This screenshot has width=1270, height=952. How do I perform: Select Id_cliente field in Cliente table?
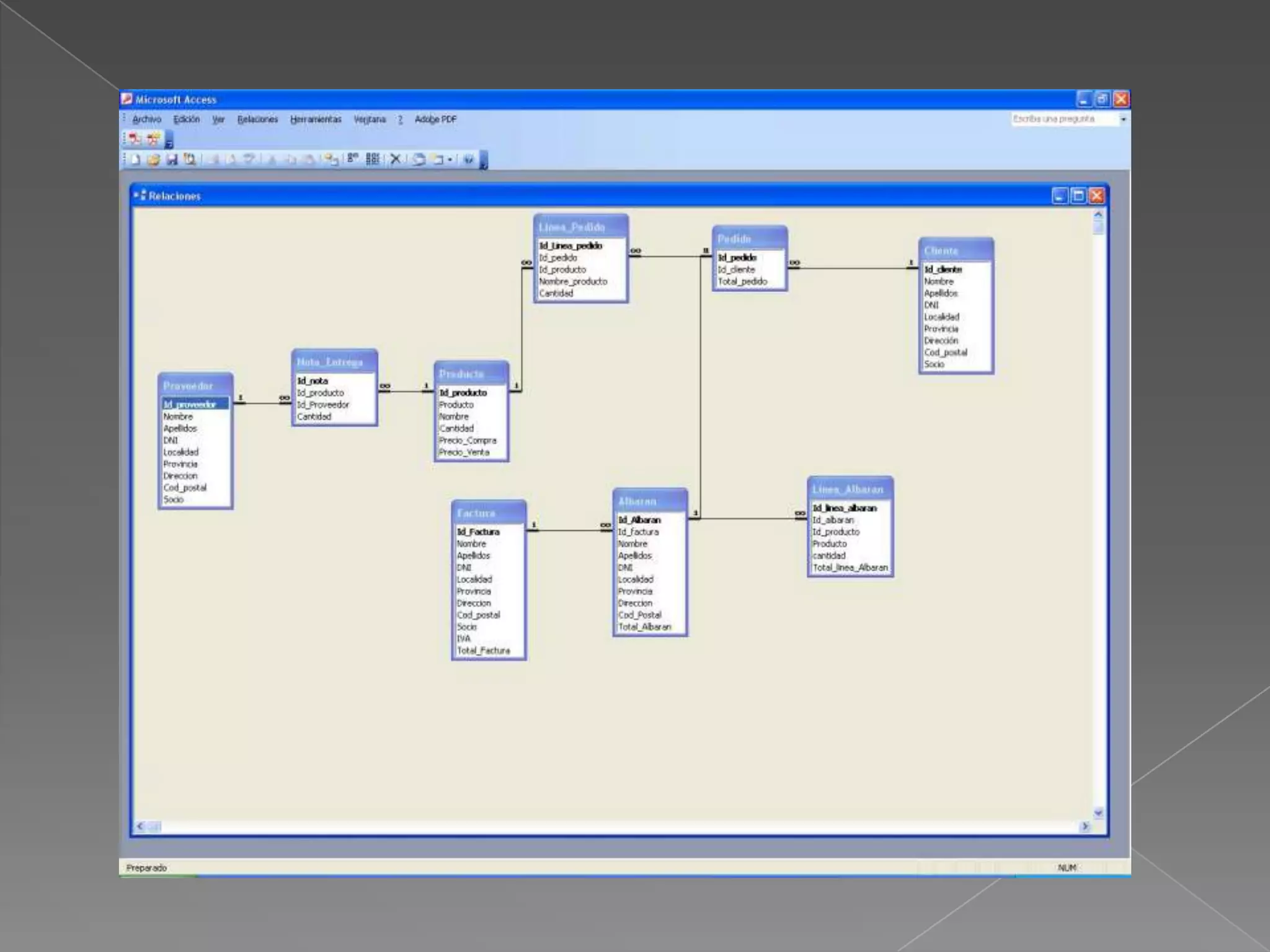point(943,269)
